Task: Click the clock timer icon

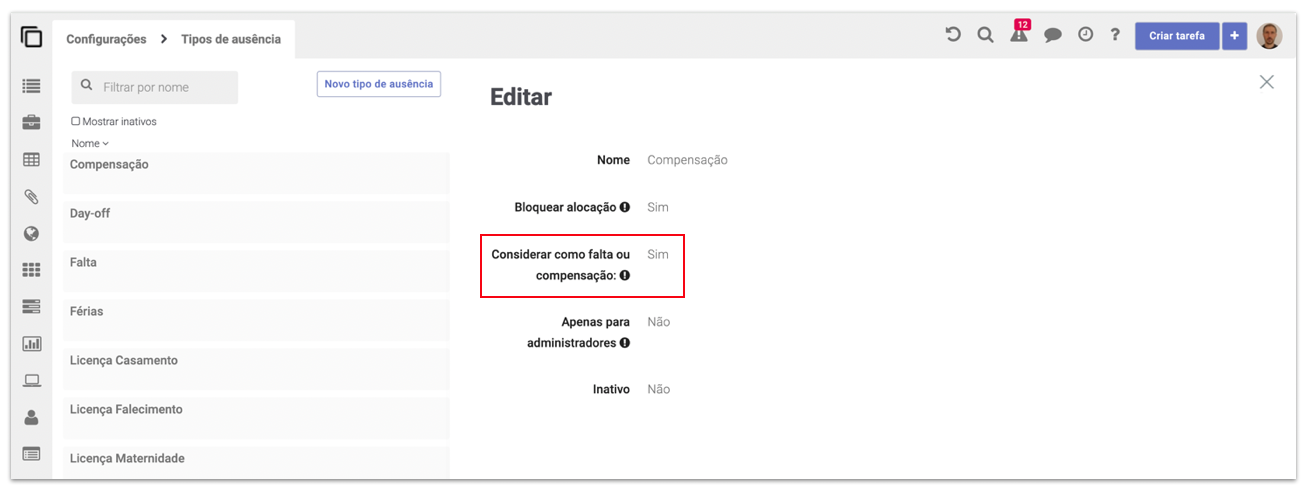Action: pyautogui.click(x=1085, y=35)
